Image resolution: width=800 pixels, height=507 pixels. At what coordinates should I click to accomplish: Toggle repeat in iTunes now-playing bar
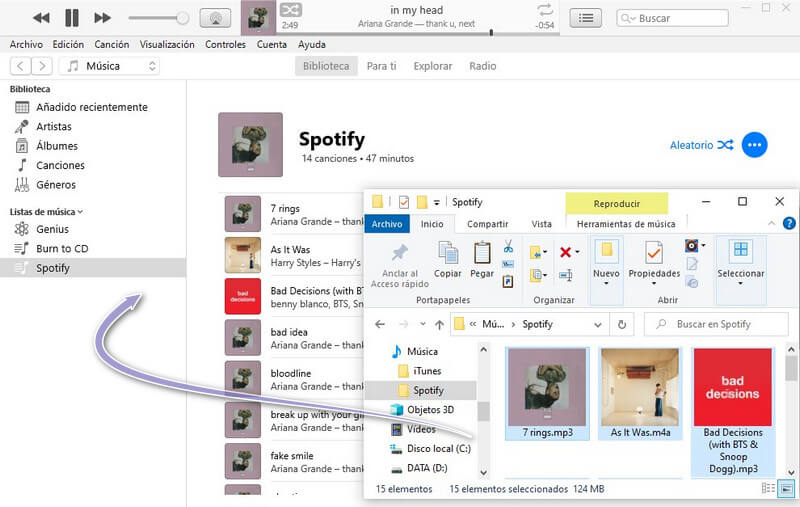tap(545, 9)
